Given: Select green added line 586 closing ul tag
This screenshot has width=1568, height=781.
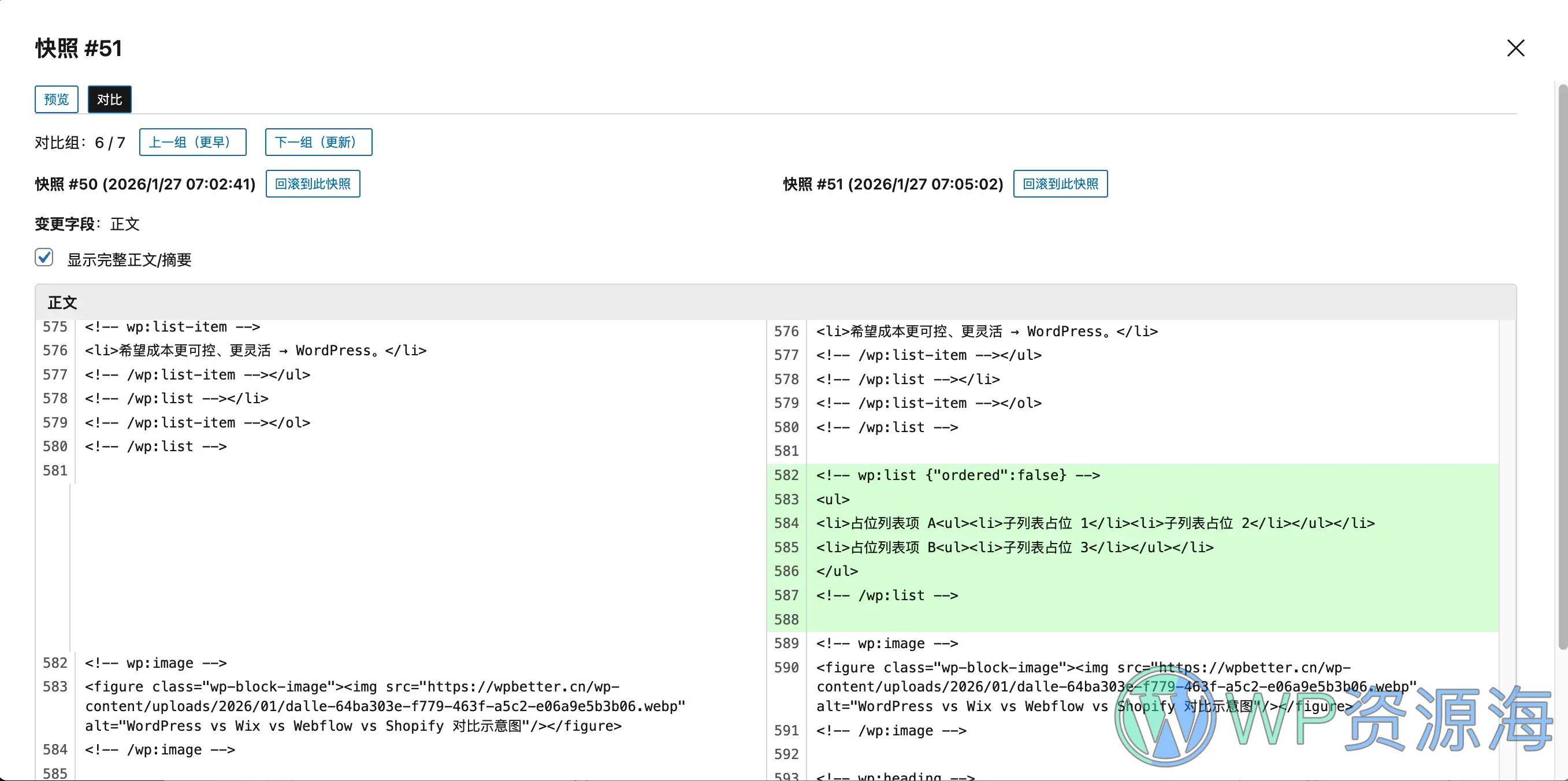Looking at the screenshot, I should tap(837, 571).
